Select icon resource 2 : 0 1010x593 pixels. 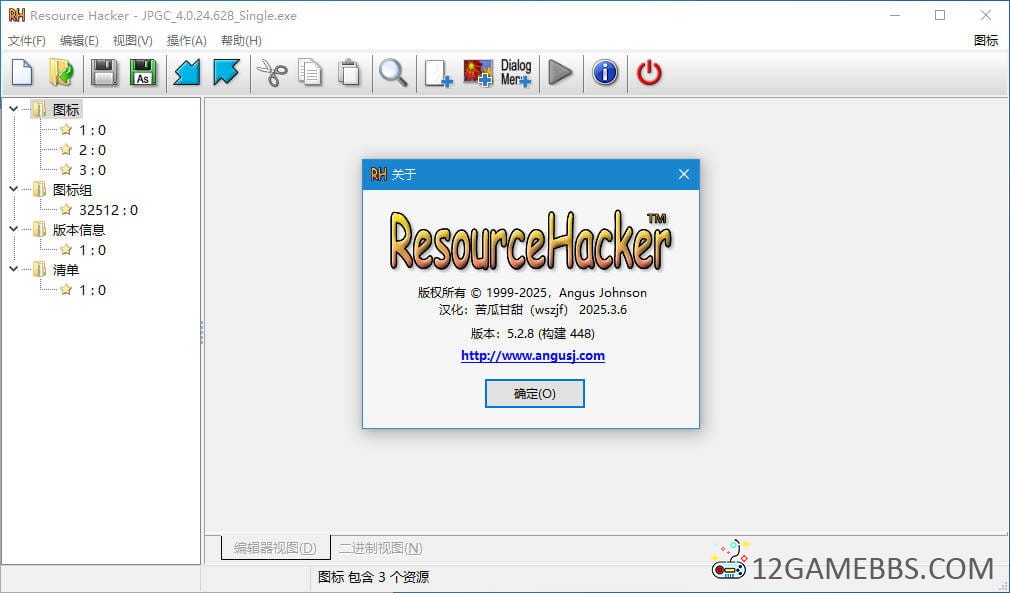tap(92, 150)
